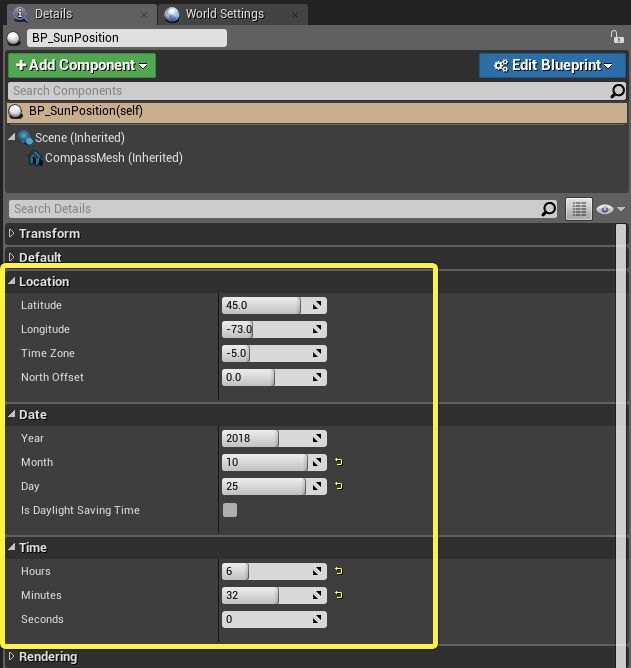Click the details panel vertical scrollbar

click(x=621, y=446)
